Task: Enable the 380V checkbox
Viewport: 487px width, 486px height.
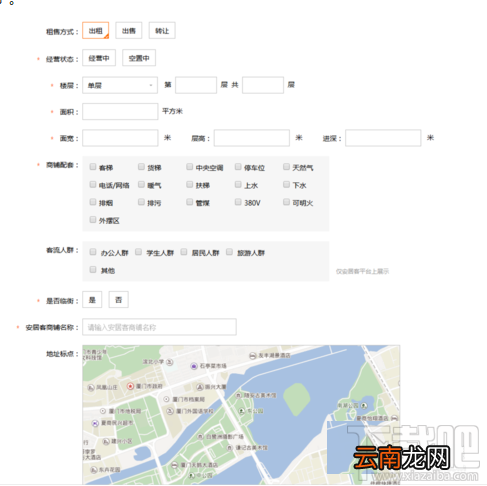Action: (x=238, y=202)
